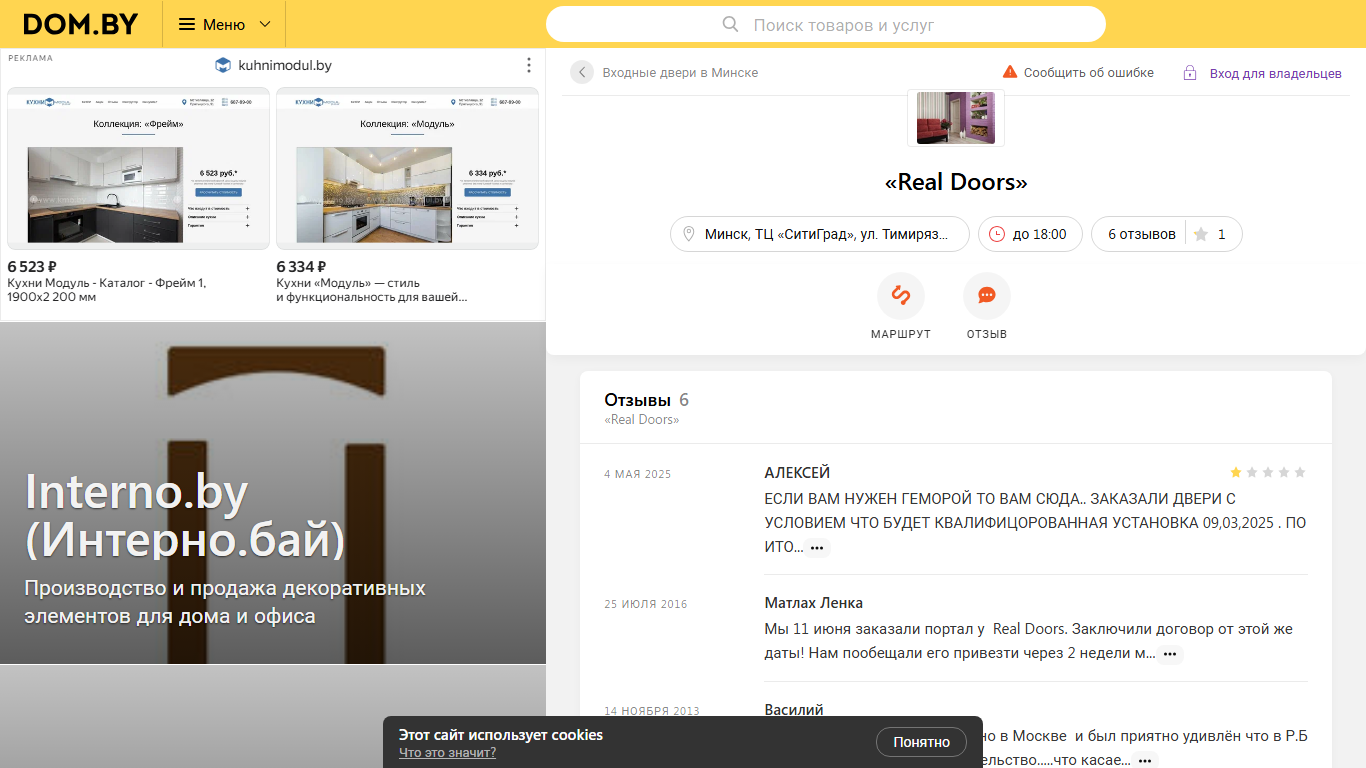The height and width of the screenshot is (768, 1366).
Task: Click reviewer name Василий
Action: 794,710
